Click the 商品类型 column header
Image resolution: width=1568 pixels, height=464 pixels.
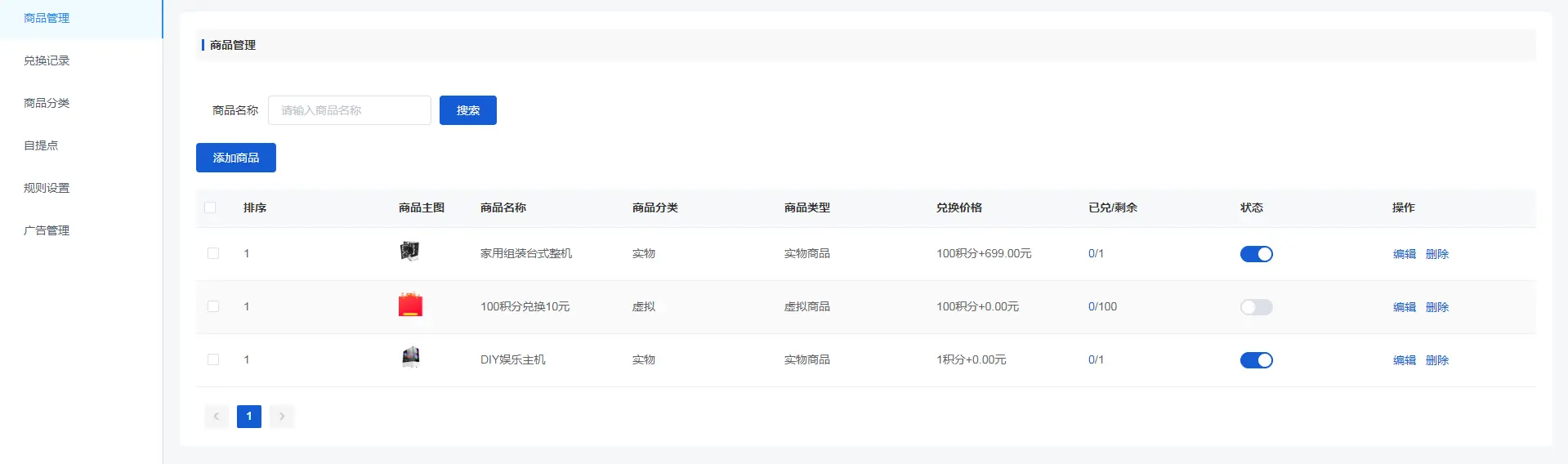pos(807,207)
